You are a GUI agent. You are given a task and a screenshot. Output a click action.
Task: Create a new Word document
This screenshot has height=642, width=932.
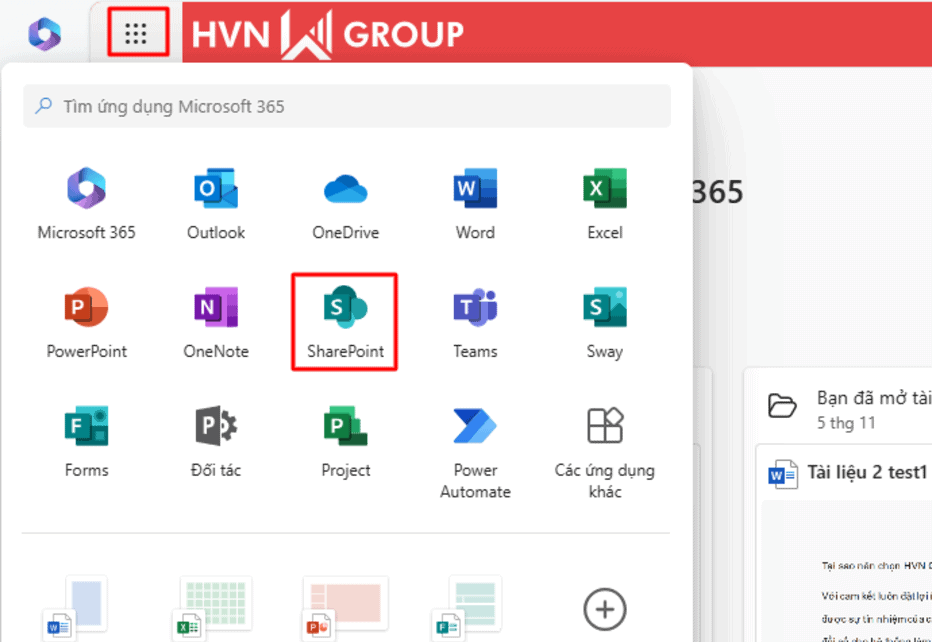[x=76, y=608]
